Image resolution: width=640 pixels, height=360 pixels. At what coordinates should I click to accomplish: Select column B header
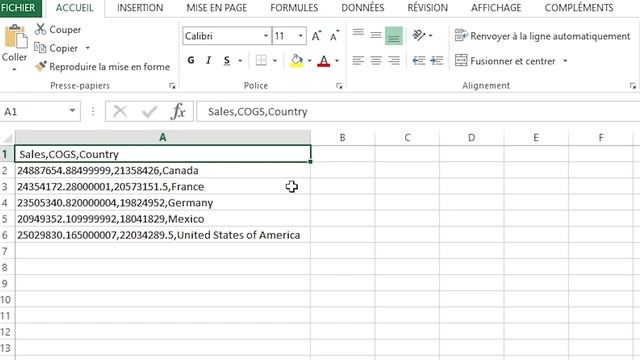(x=342, y=138)
